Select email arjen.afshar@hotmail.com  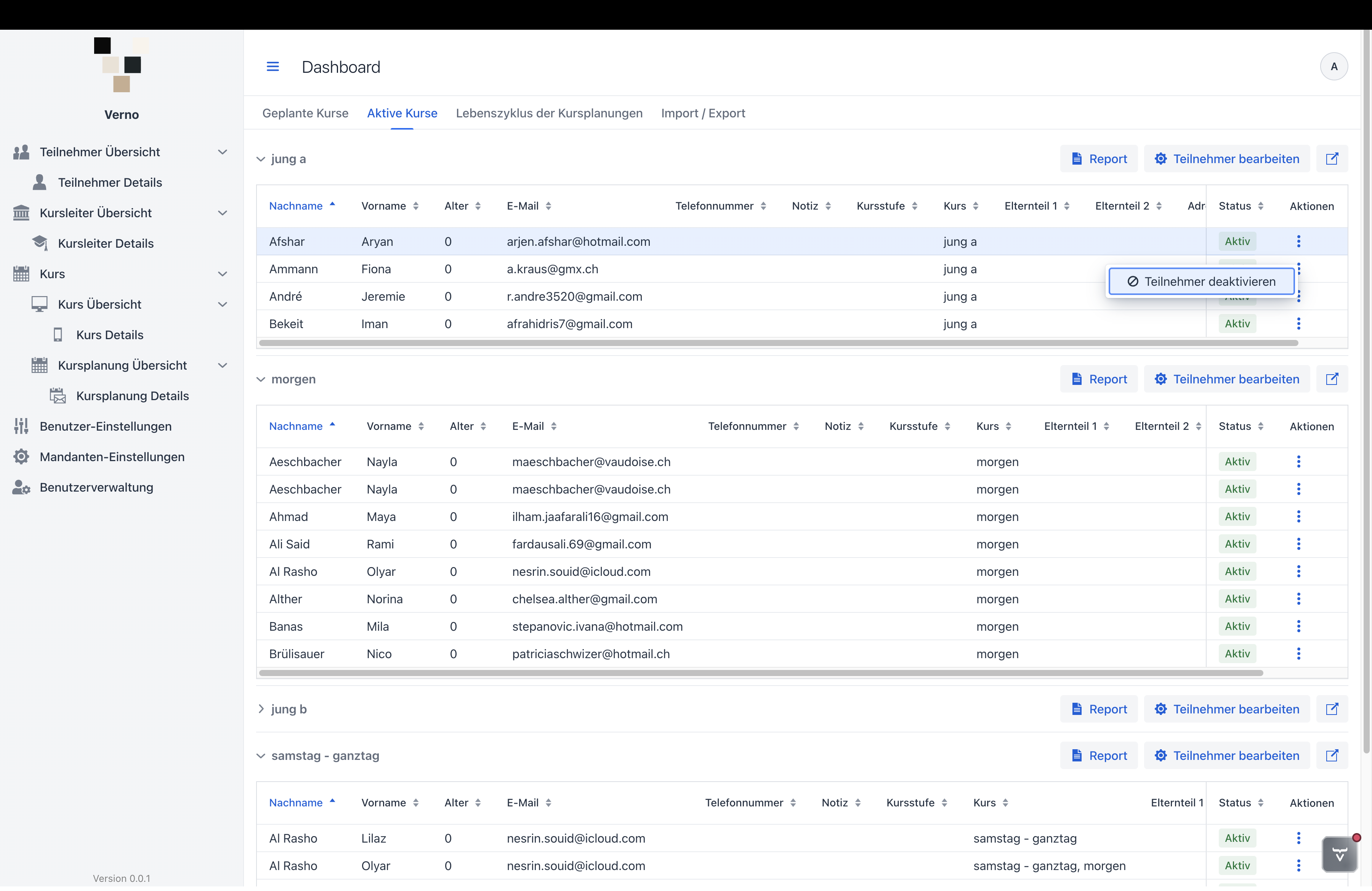(578, 242)
